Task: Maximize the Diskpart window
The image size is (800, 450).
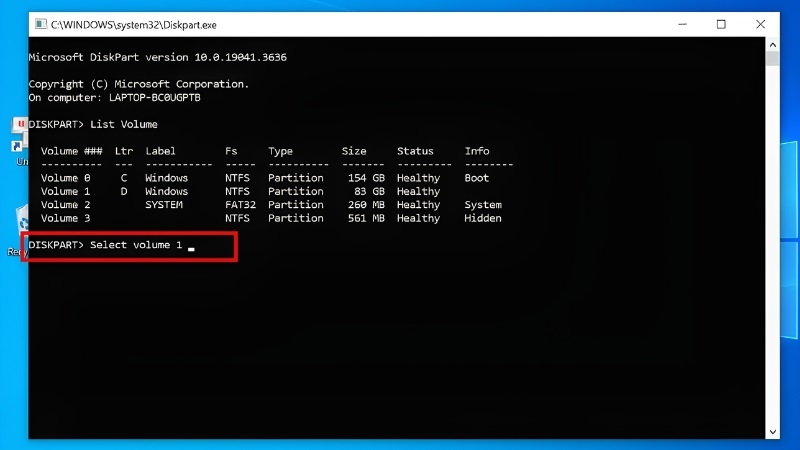Action: tap(721, 24)
